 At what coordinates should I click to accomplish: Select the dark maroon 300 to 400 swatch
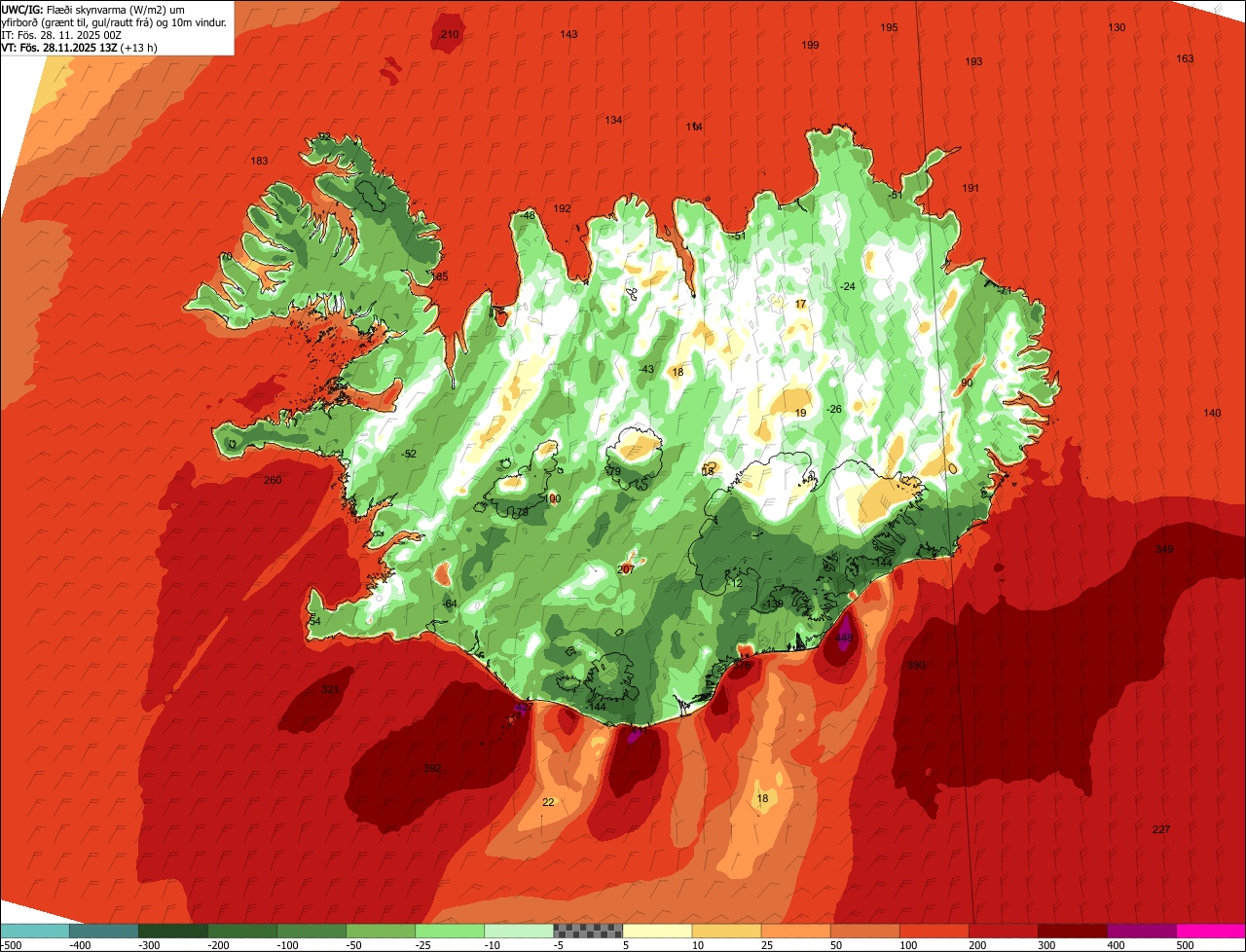1073,931
